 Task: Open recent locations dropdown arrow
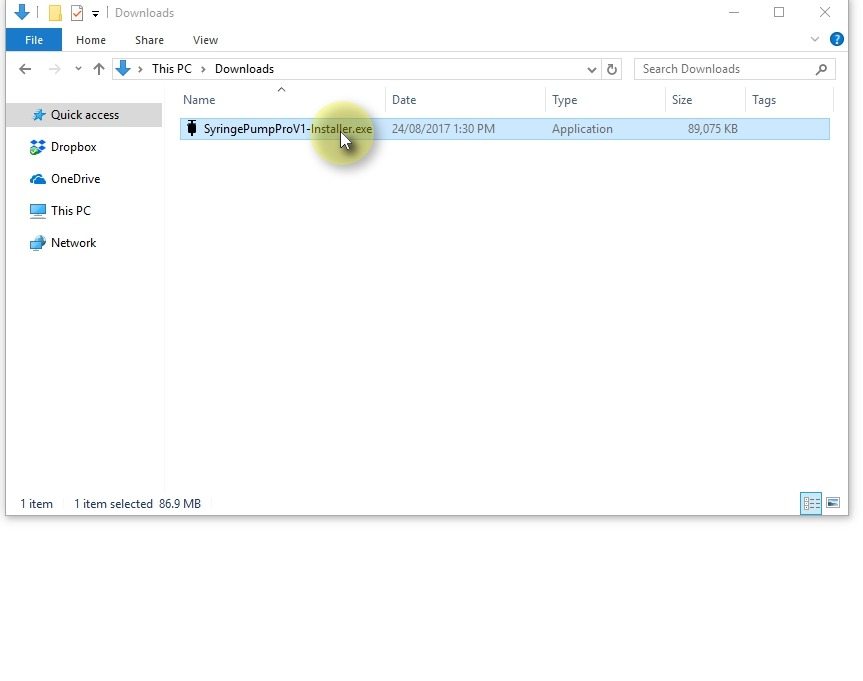pyautogui.click(x=78, y=69)
